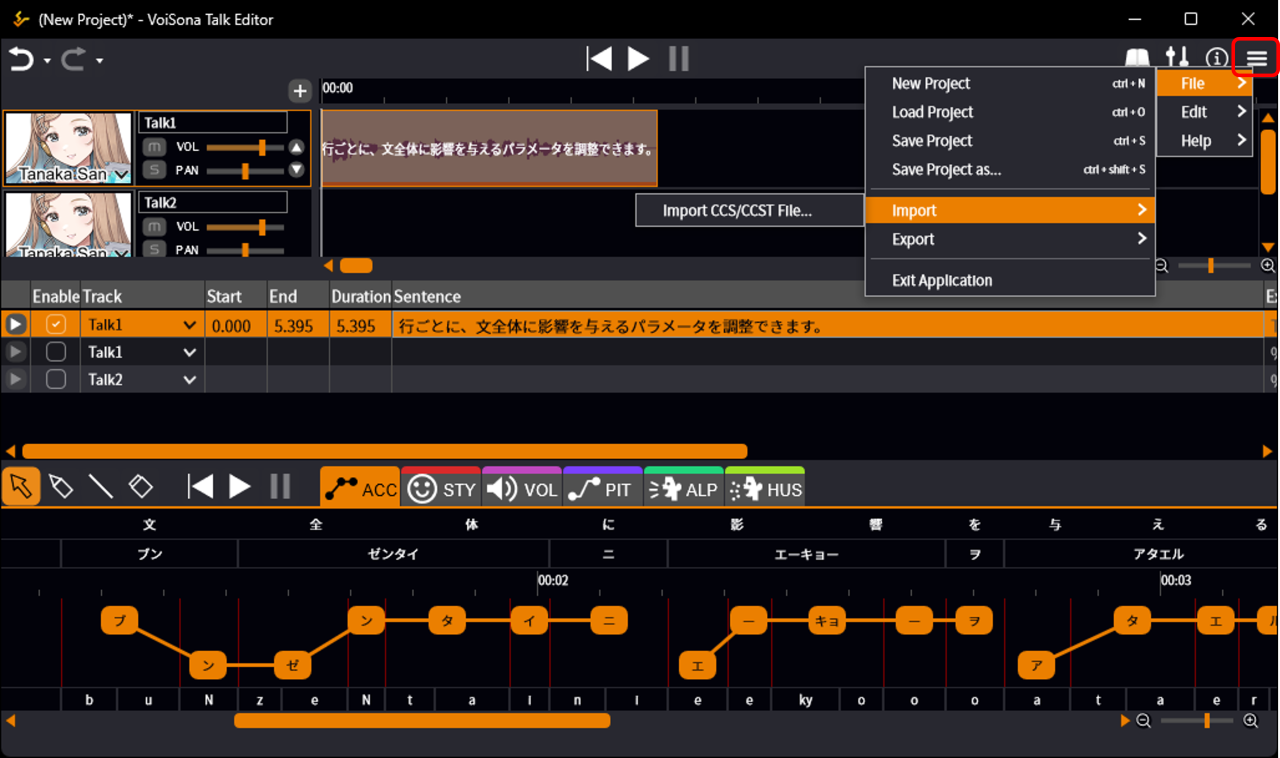Mute the Talk1 track with M button
Image resolution: width=1280 pixels, height=758 pixels.
tap(154, 147)
